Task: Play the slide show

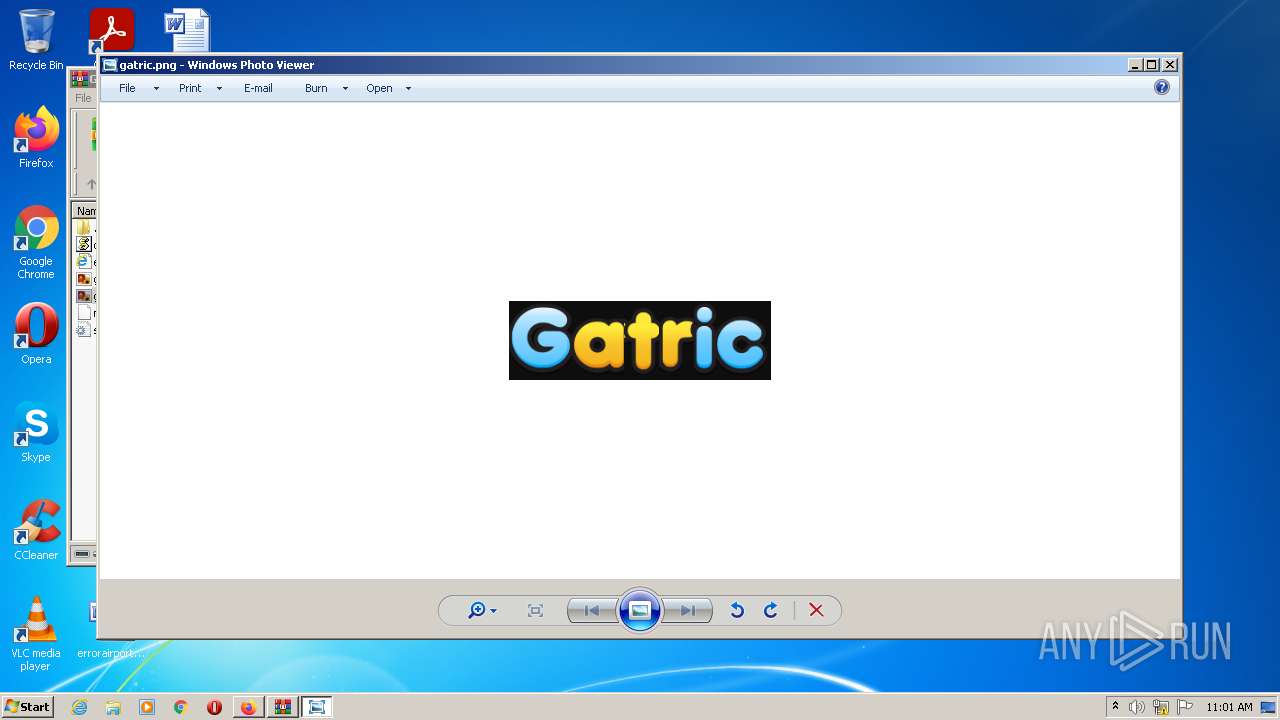Action: (640, 610)
